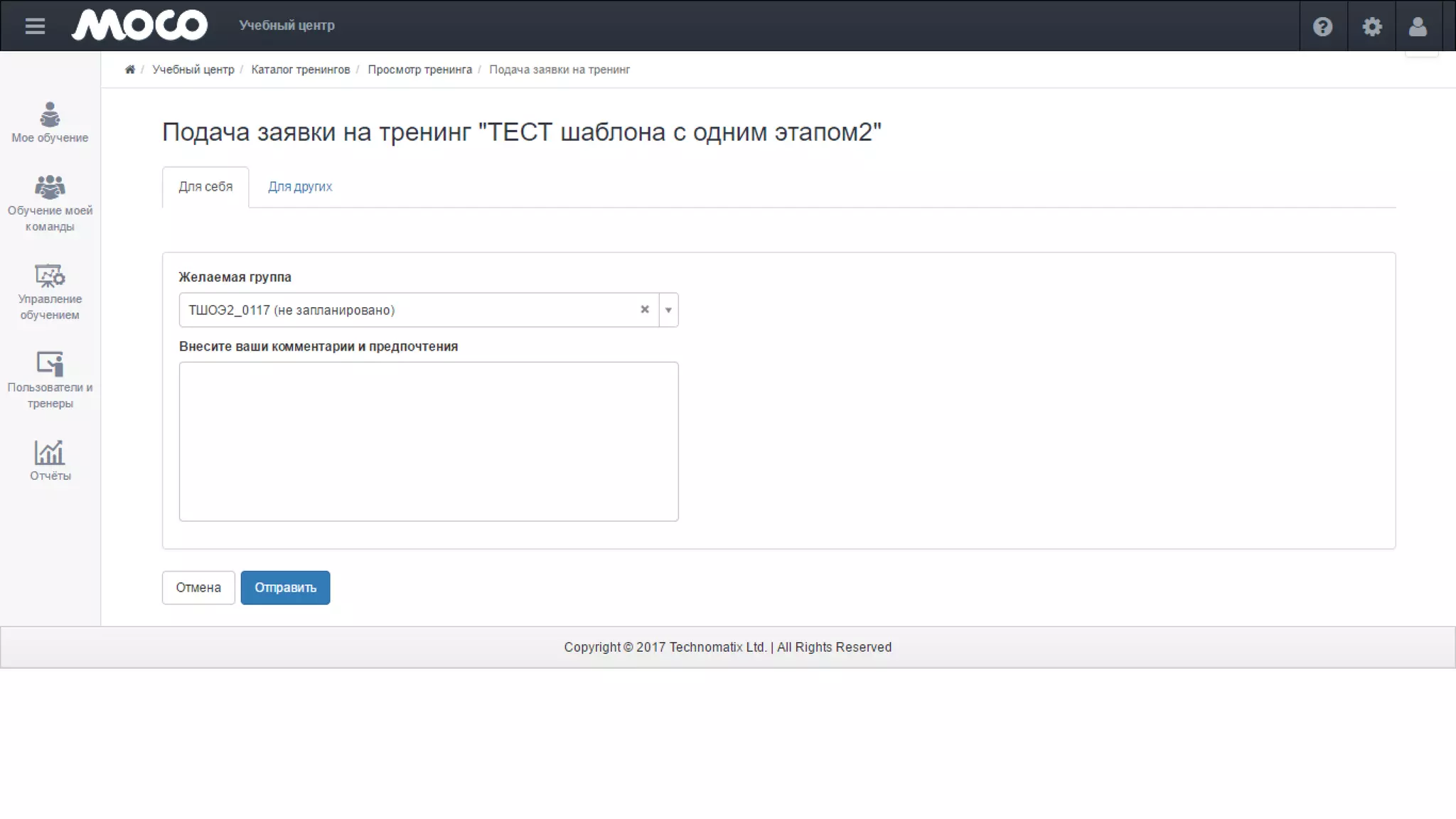
Task: Open Обучение моей команды section
Action: [50, 203]
